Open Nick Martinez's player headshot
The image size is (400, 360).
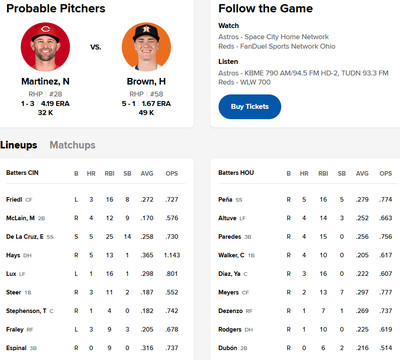45,47
